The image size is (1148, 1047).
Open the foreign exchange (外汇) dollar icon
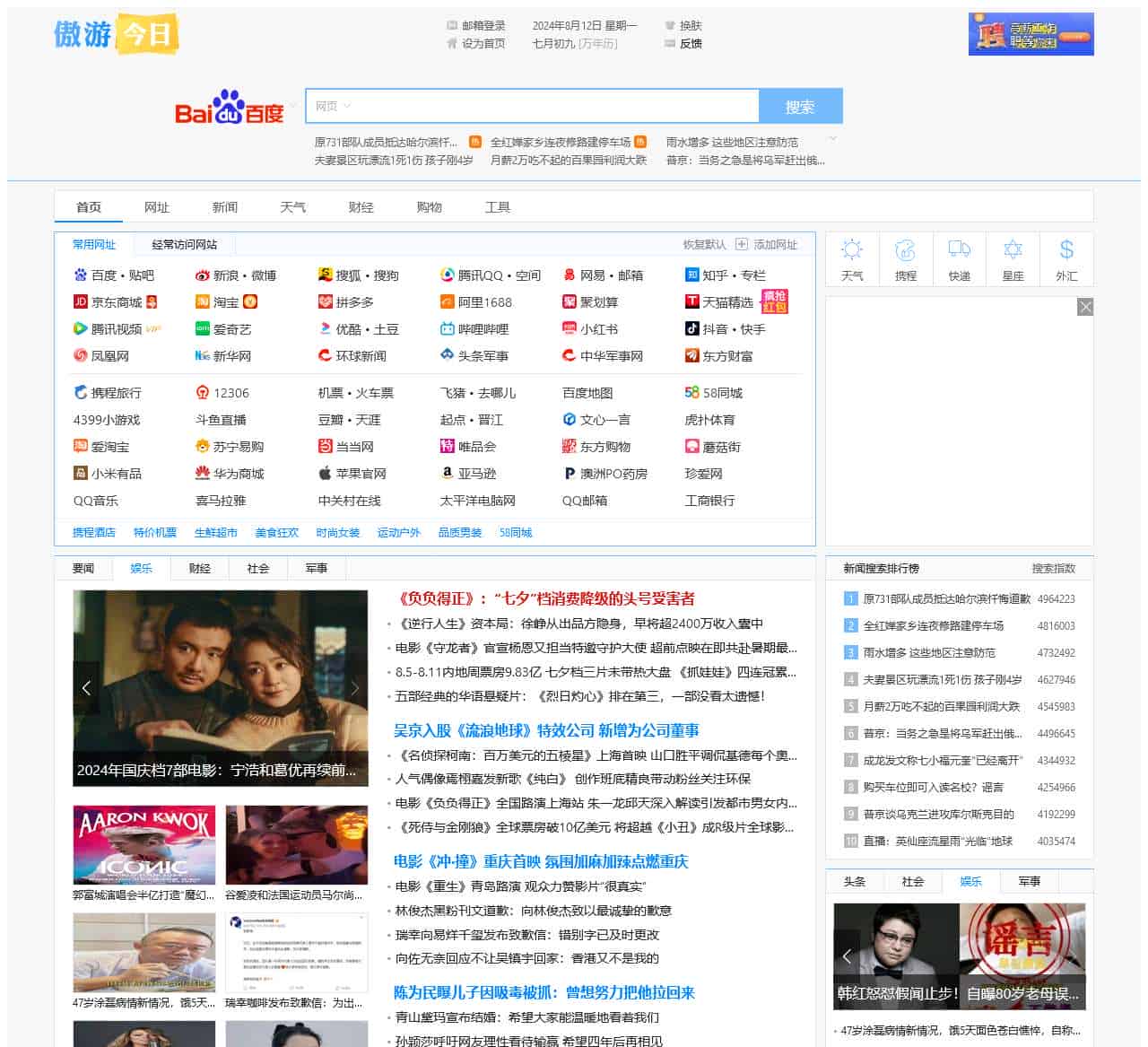[x=1066, y=249]
